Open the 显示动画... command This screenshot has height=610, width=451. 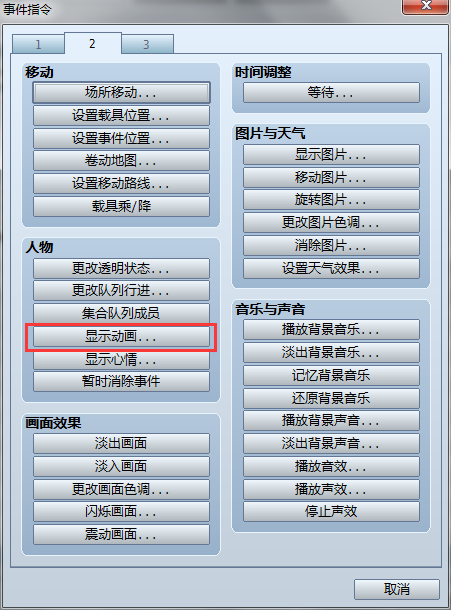point(121,337)
